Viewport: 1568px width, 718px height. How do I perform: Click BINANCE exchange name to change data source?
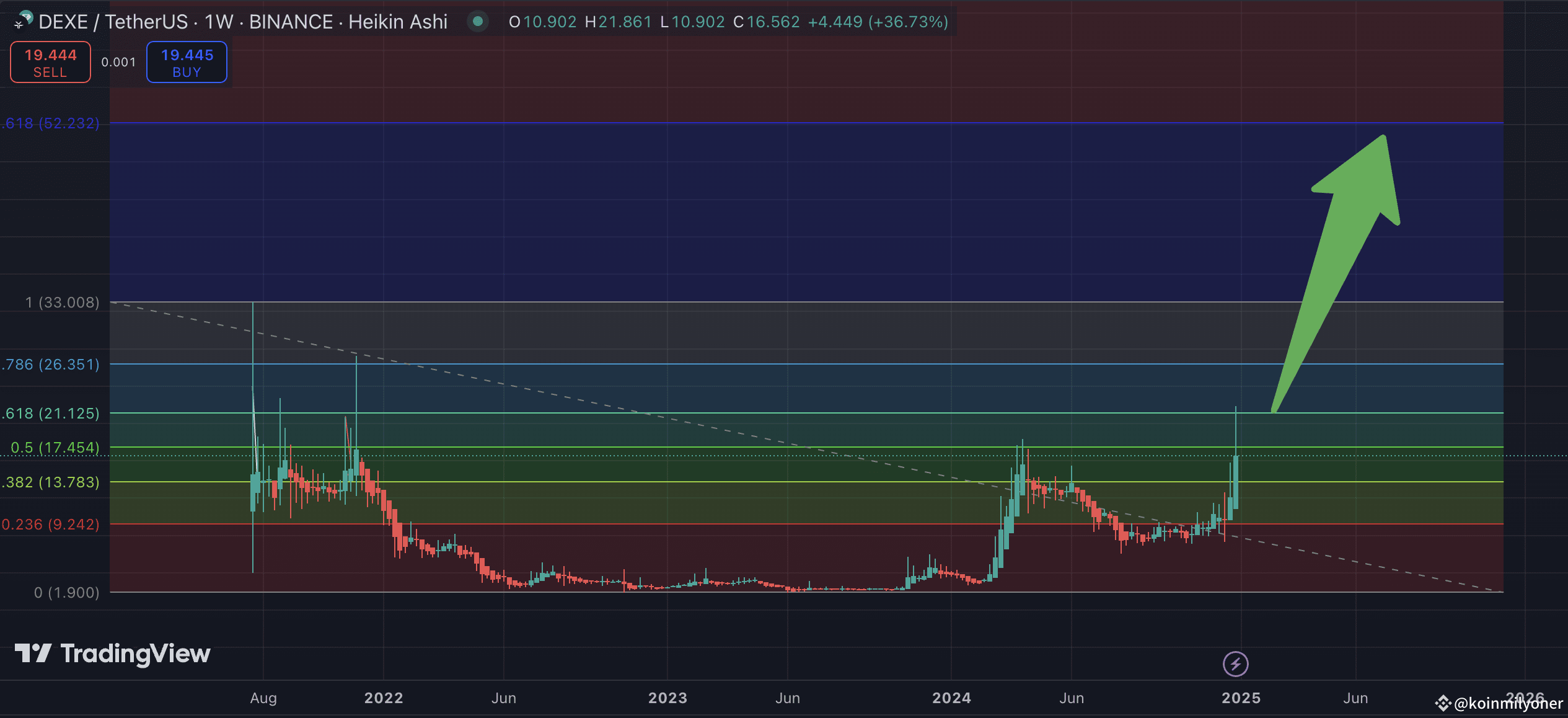(x=291, y=21)
